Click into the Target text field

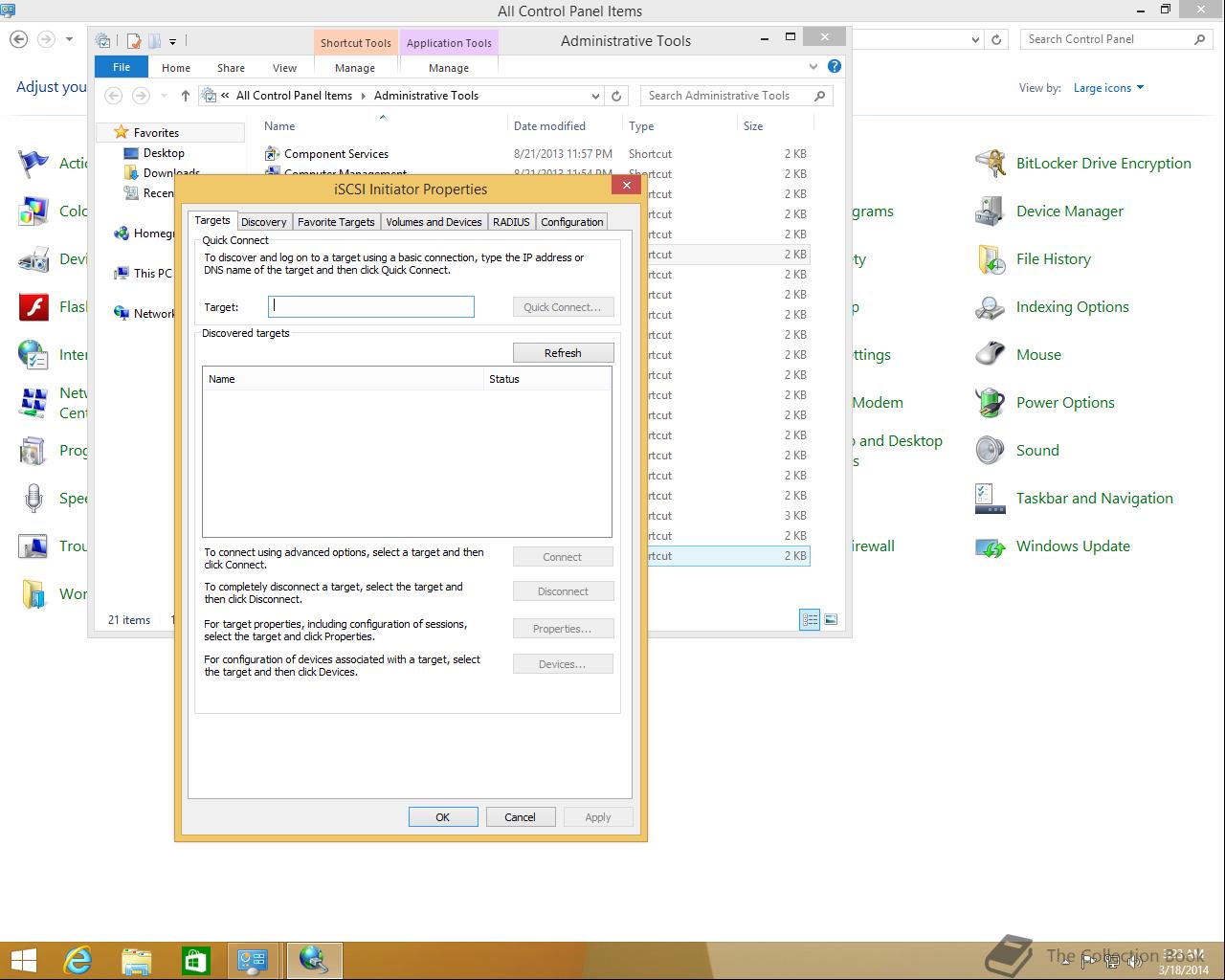[371, 306]
